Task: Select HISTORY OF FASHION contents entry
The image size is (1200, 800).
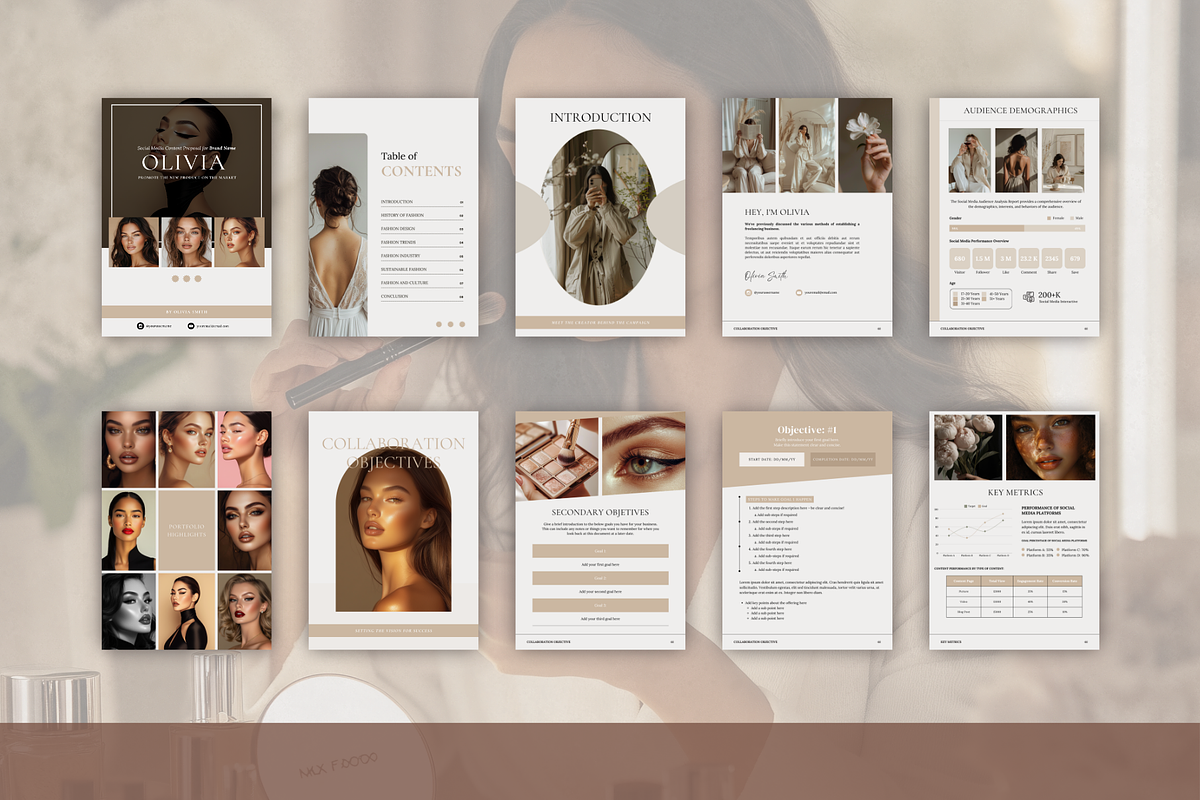Action: pyautogui.click(x=422, y=215)
